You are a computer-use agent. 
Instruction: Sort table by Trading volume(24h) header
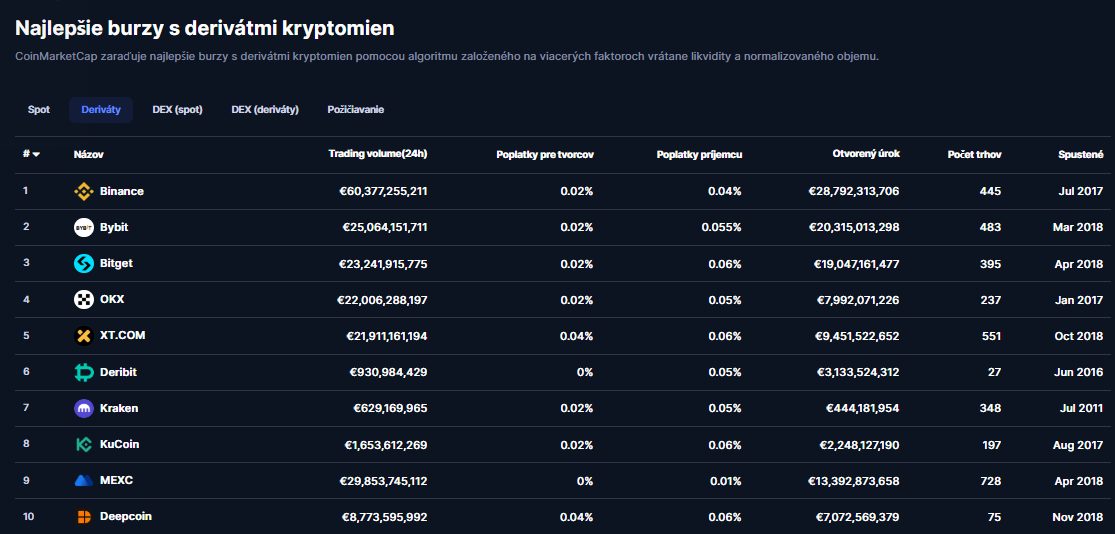377,154
